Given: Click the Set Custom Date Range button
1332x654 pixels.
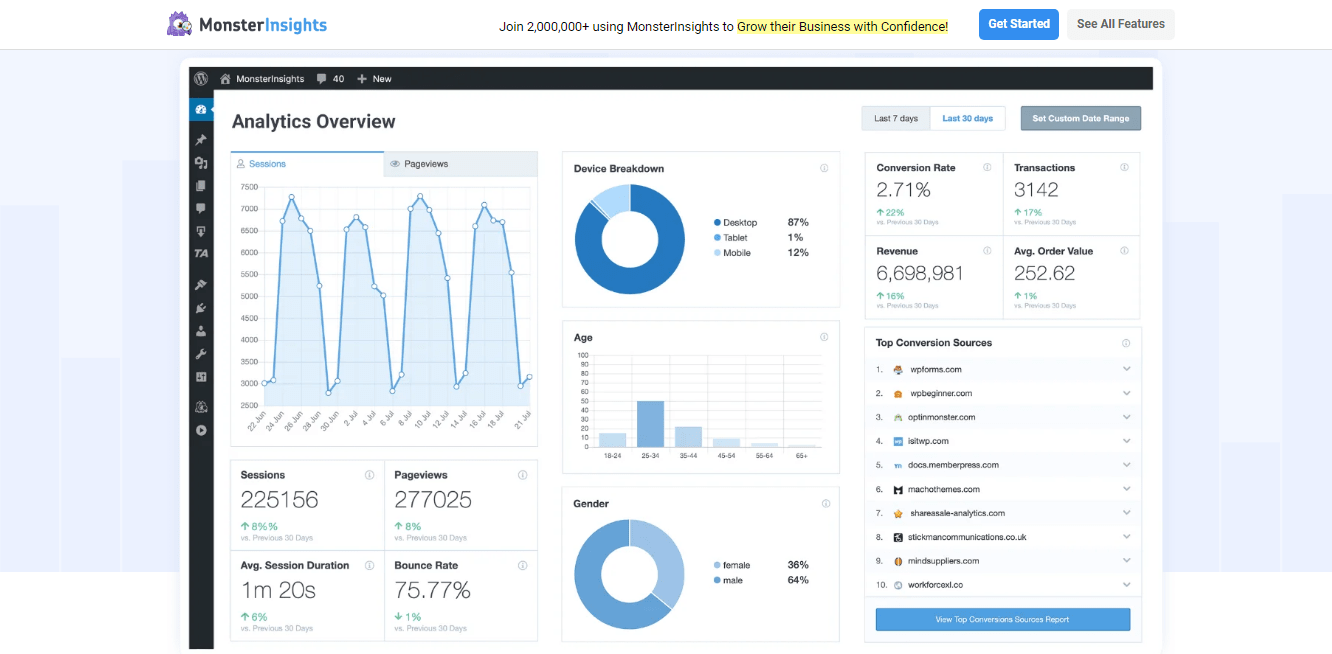Looking at the screenshot, I should point(1081,118).
